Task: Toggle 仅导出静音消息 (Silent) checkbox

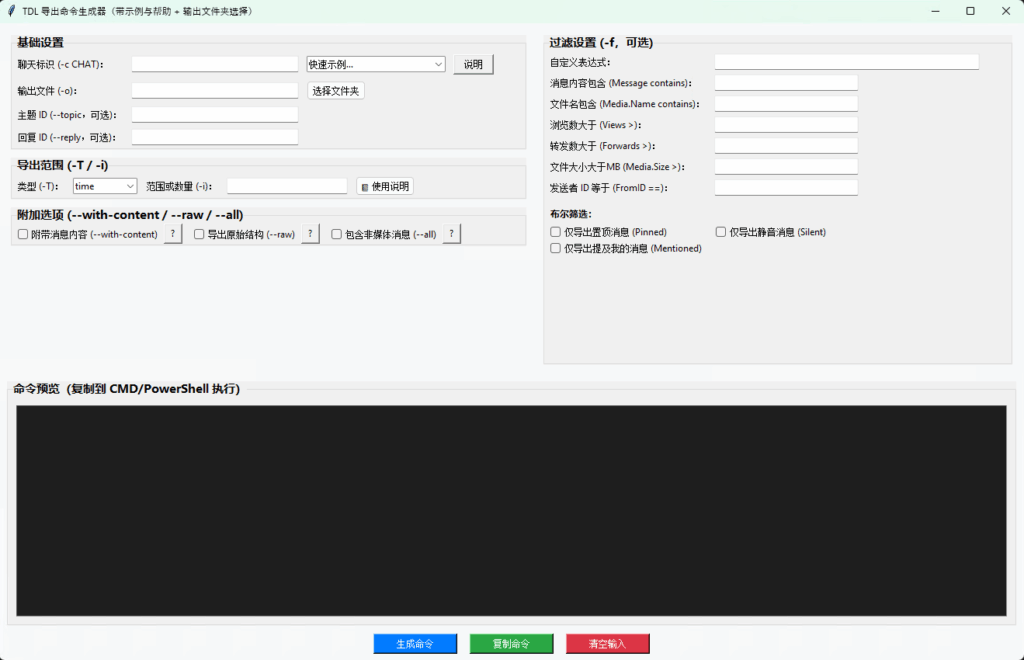Action: pyautogui.click(x=721, y=232)
